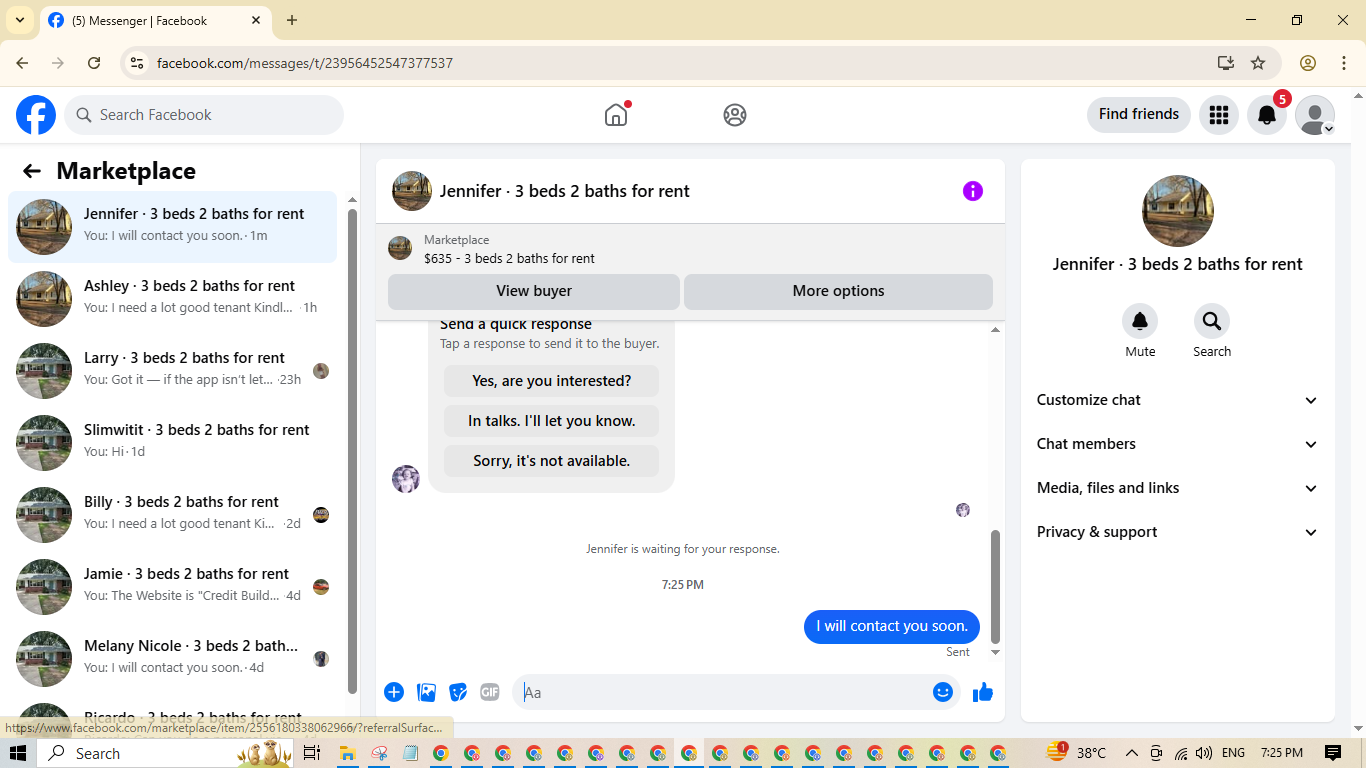
Task: Open Windows Start button
Action: click(18, 753)
